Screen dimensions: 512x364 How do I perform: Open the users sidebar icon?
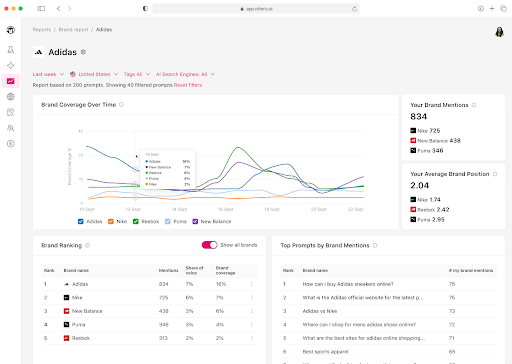(11, 128)
